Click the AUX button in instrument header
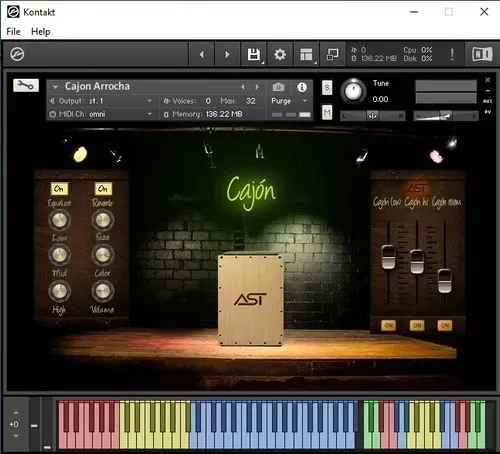 tap(488, 101)
